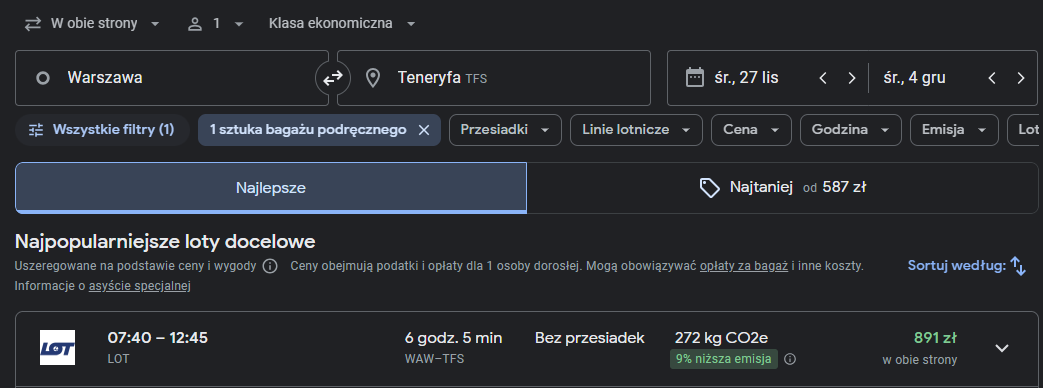Go to previous return date

[992, 78]
